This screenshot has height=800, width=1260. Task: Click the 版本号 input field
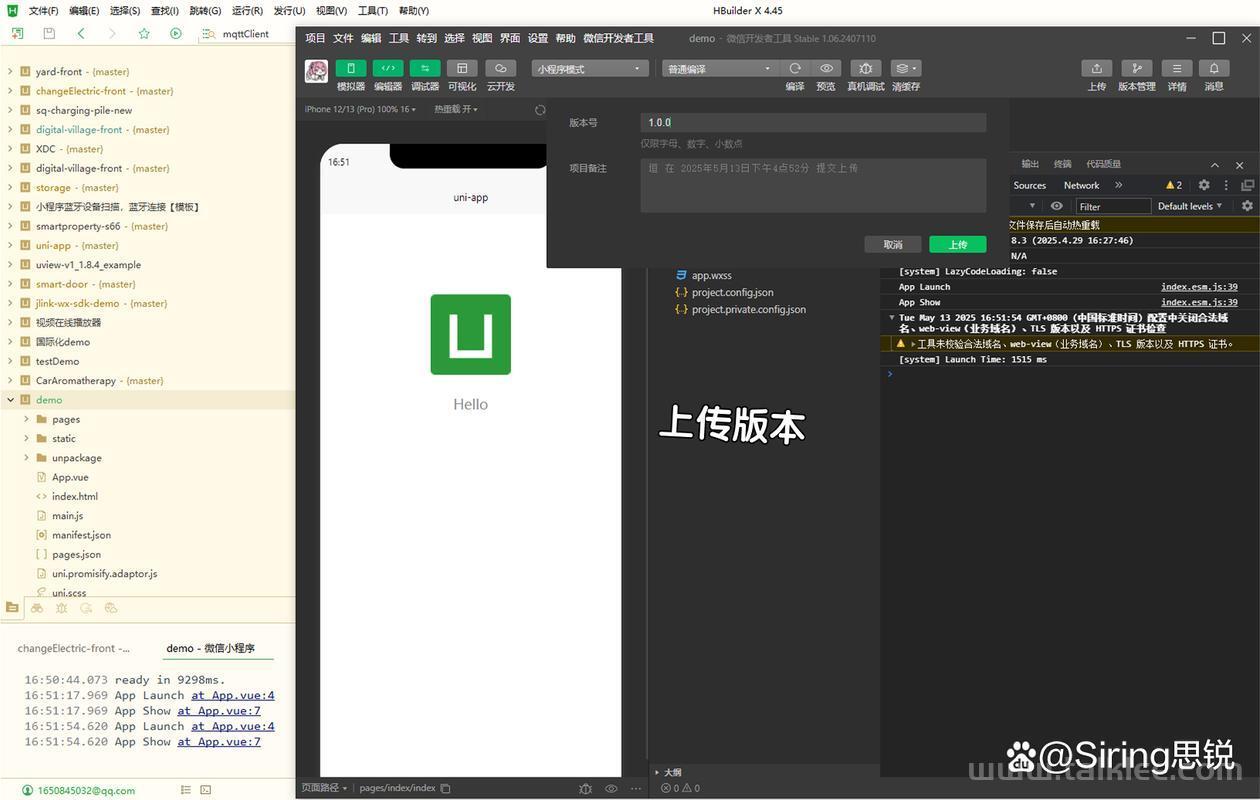(x=812, y=123)
